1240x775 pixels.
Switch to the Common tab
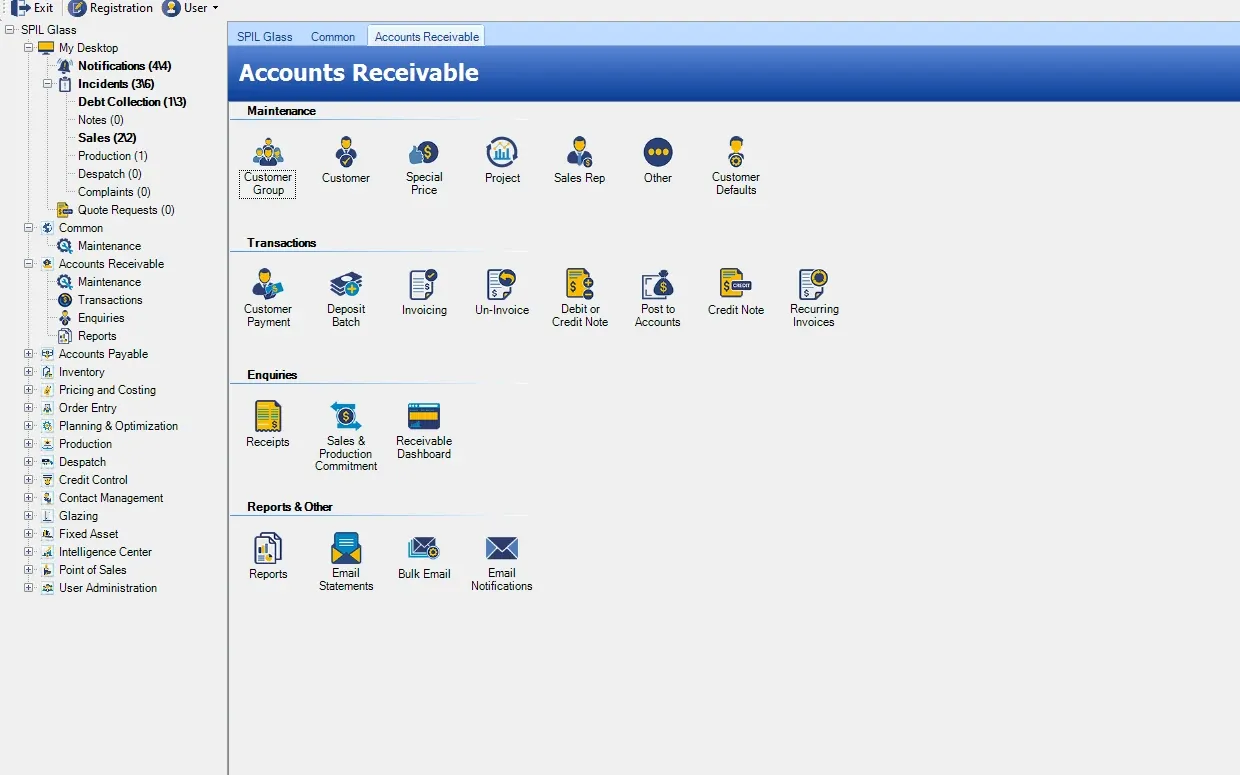pyautogui.click(x=333, y=36)
